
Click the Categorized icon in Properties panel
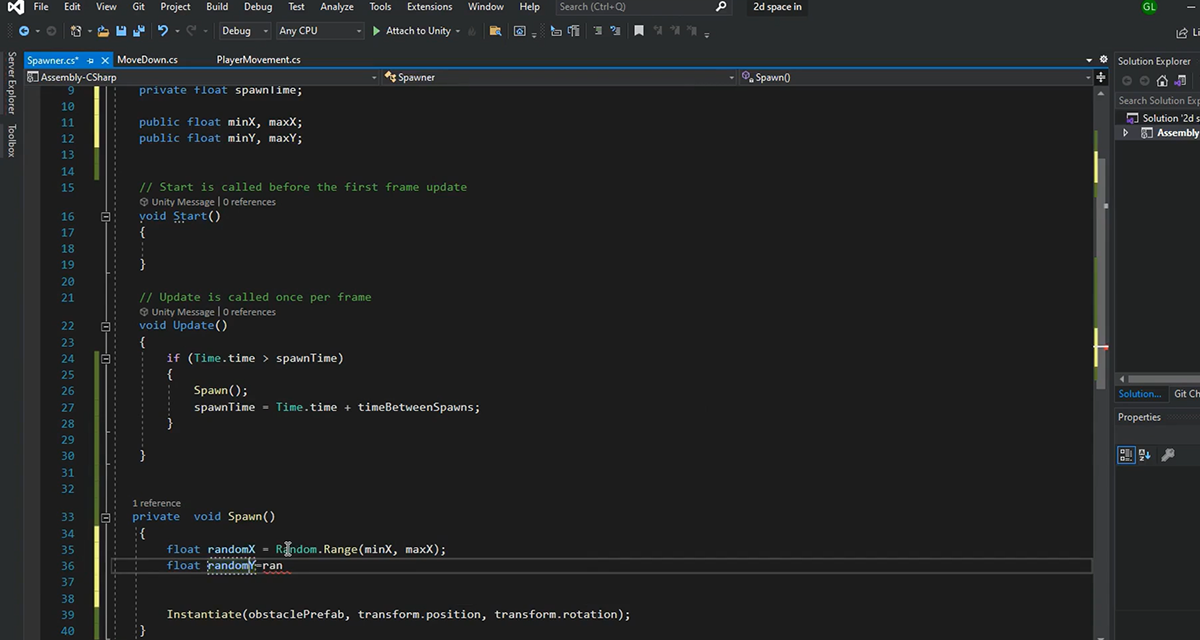[1126, 455]
